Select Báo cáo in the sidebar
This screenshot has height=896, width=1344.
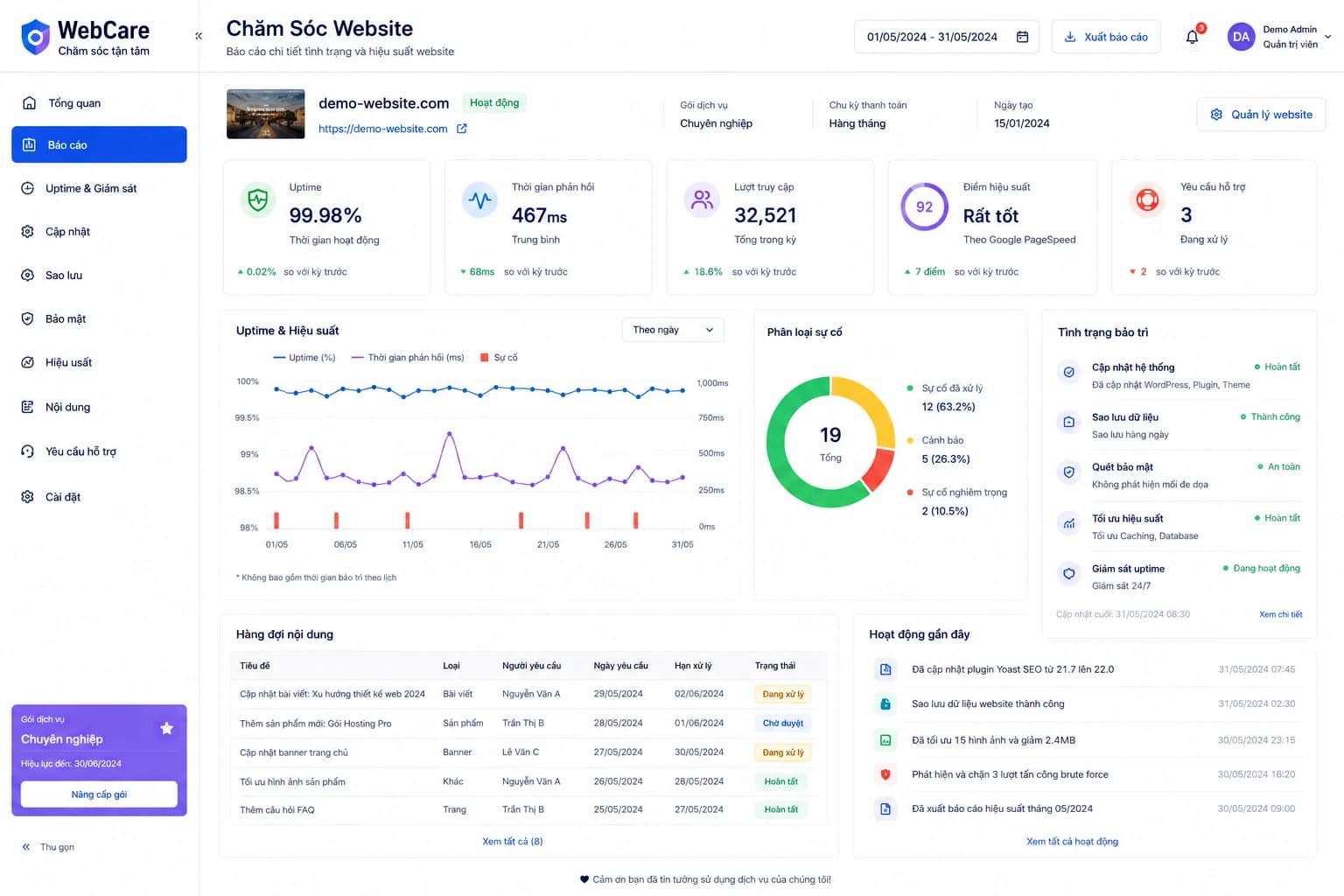click(99, 144)
